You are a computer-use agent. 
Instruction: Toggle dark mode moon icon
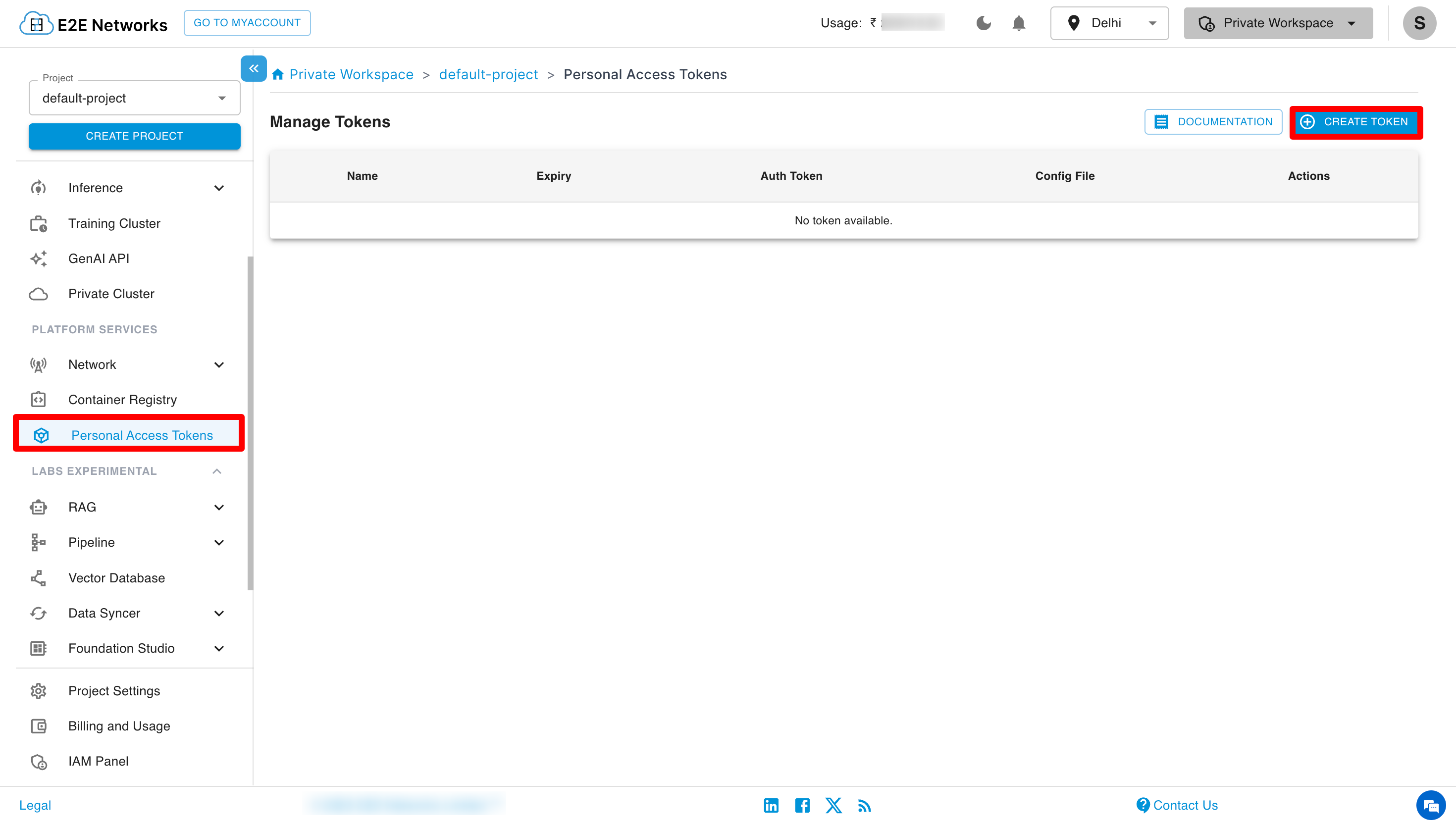(984, 23)
